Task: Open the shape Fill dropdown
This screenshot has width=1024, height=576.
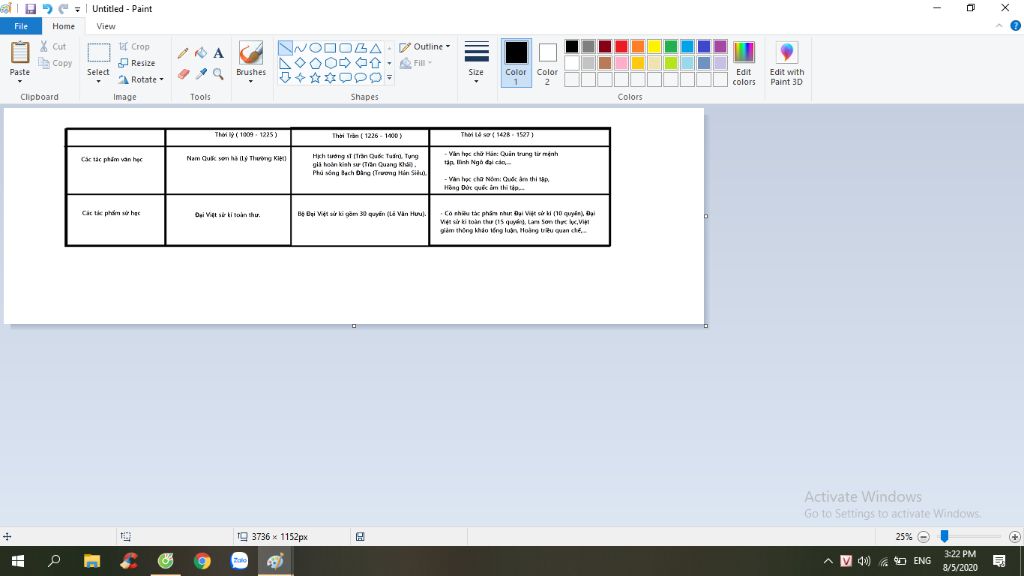Action: coord(416,63)
